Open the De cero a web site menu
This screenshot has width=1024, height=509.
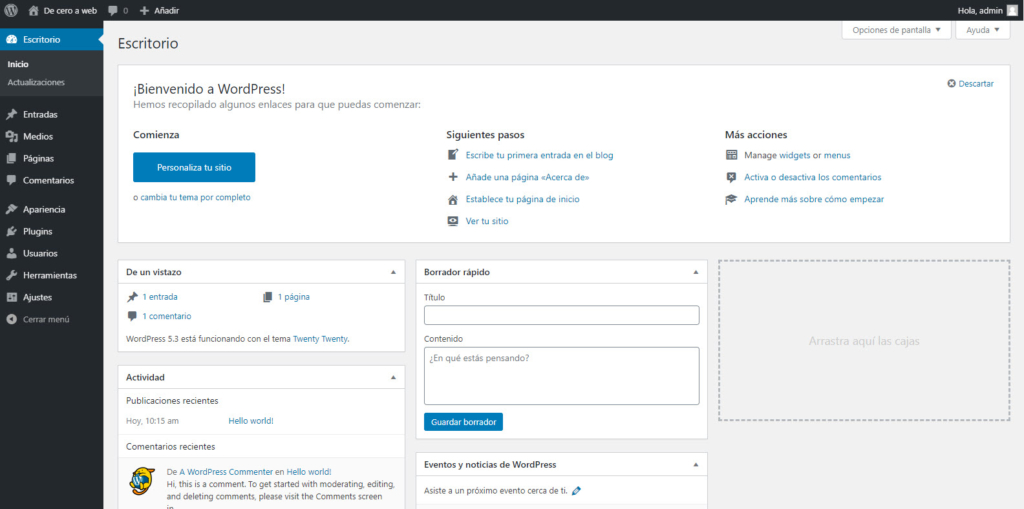tap(63, 10)
